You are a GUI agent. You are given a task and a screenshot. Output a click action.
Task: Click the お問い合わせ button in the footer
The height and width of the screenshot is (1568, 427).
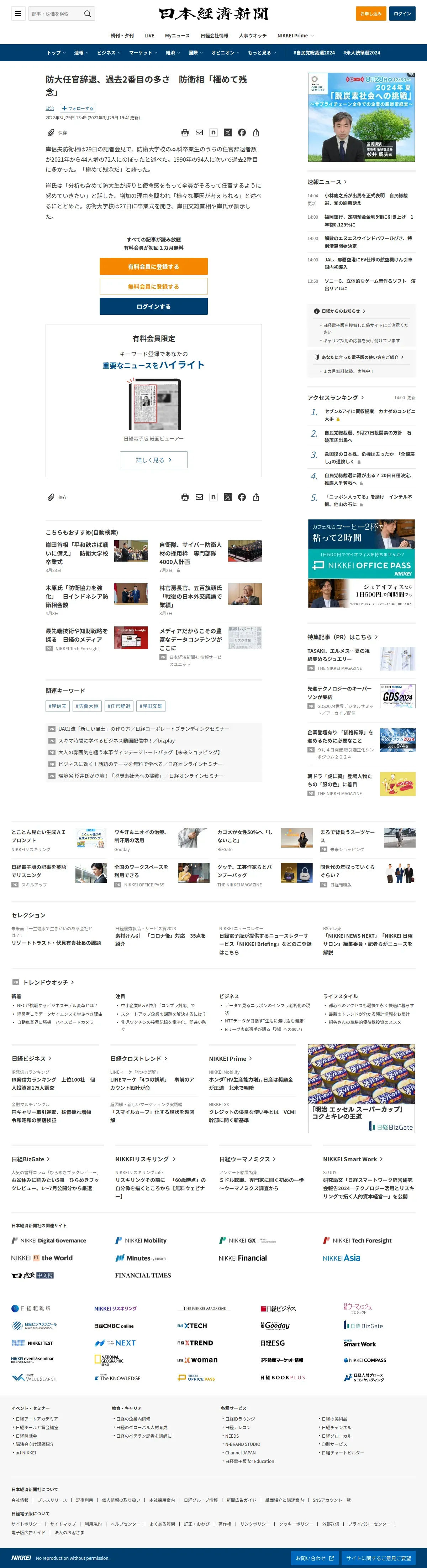(x=315, y=1558)
